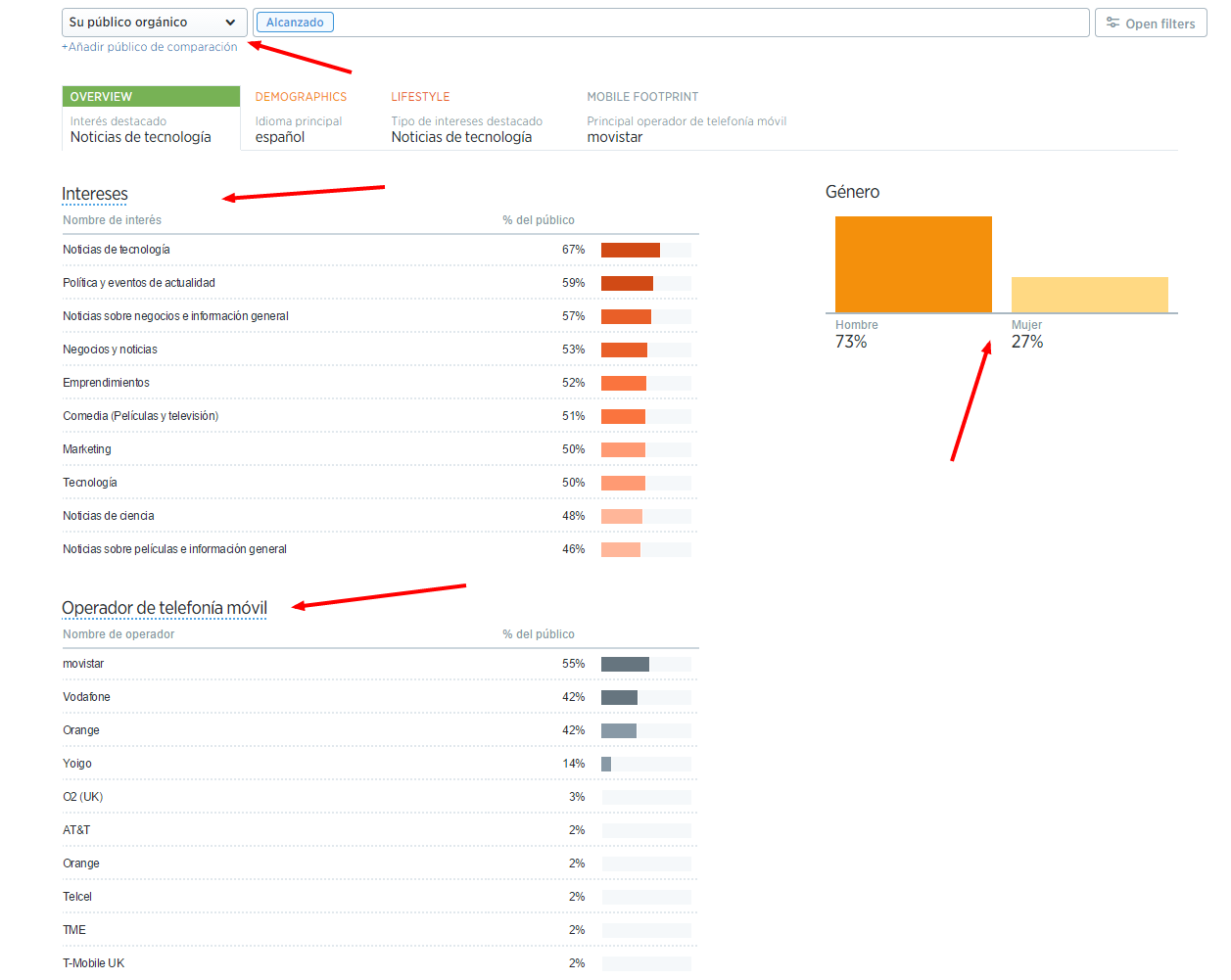
Task: Open the Demographics tab
Action: point(301,97)
